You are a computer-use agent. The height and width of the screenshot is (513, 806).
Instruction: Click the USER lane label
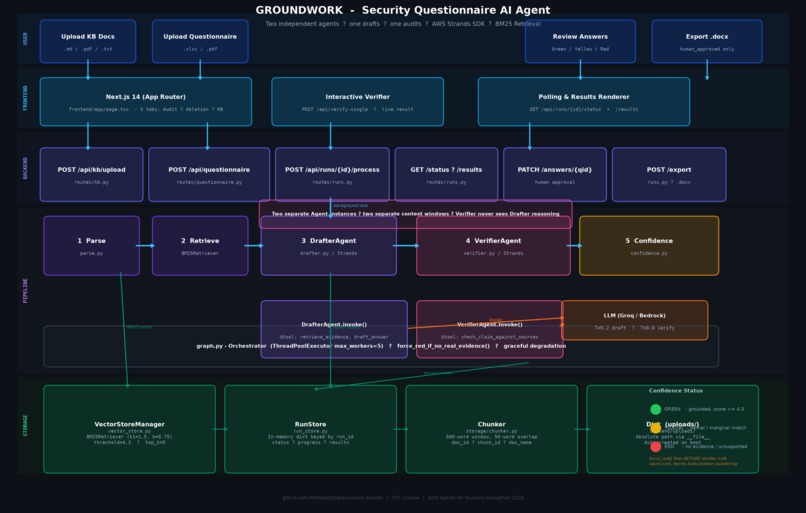click(25, 39)
